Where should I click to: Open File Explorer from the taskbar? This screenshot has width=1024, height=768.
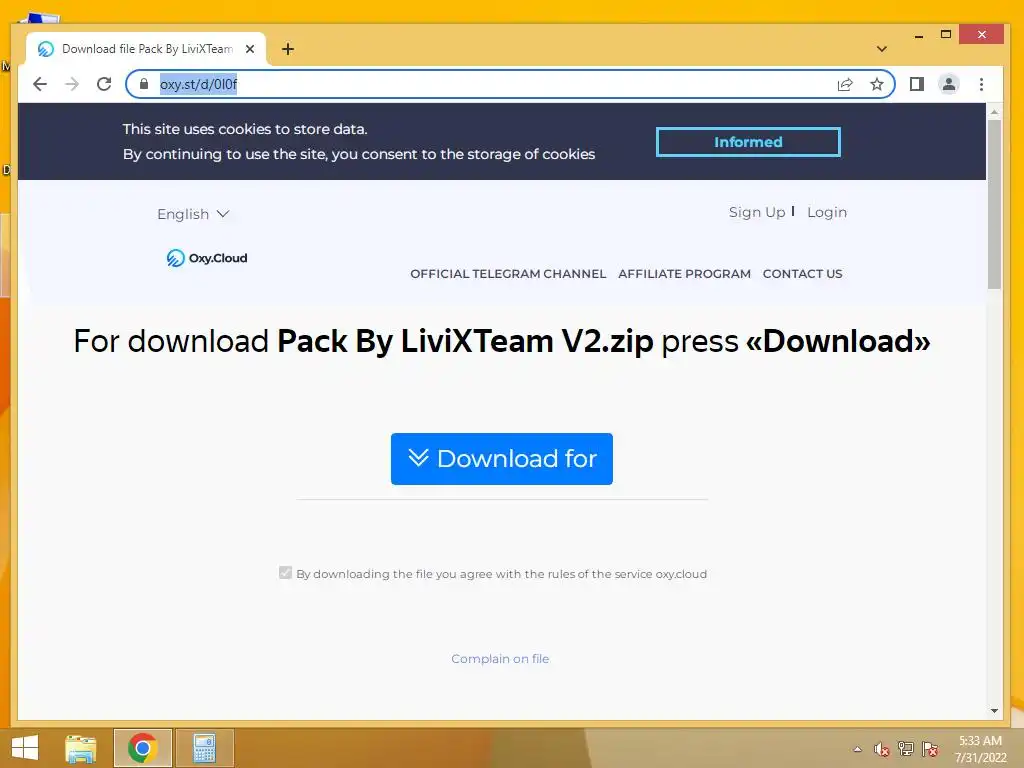coord(81,748)
